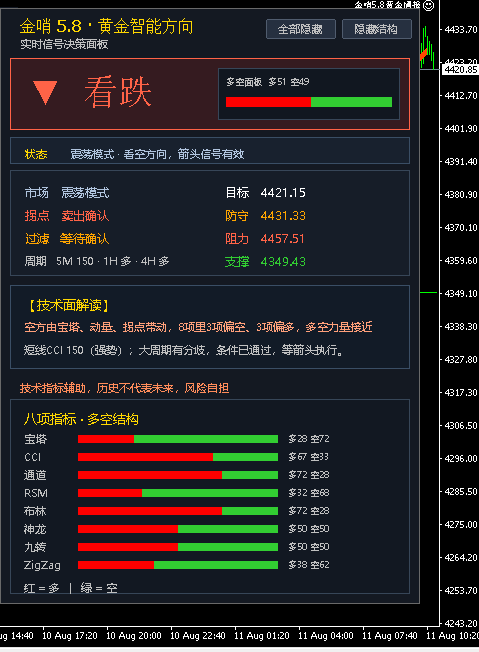Click the orange down-triangle signal icon
This screenshot has width=479, height=652.
[45, 92]
